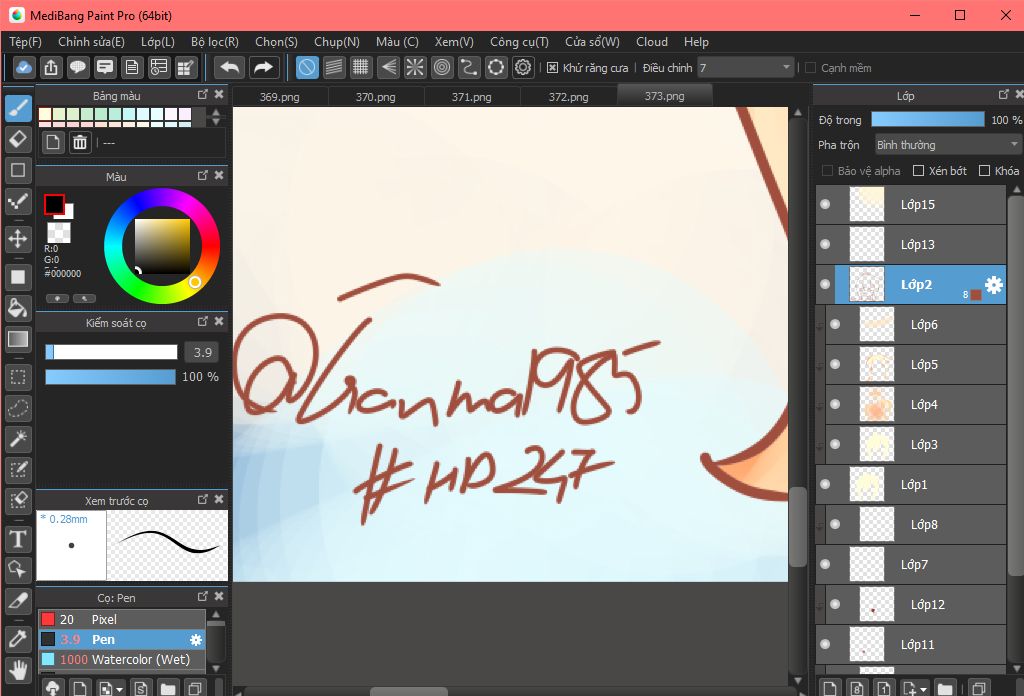The width and height of the screenshot is (1024, 696).
Task: Enable Xén bớt clipping checkbox
Action: pos(918,170)
